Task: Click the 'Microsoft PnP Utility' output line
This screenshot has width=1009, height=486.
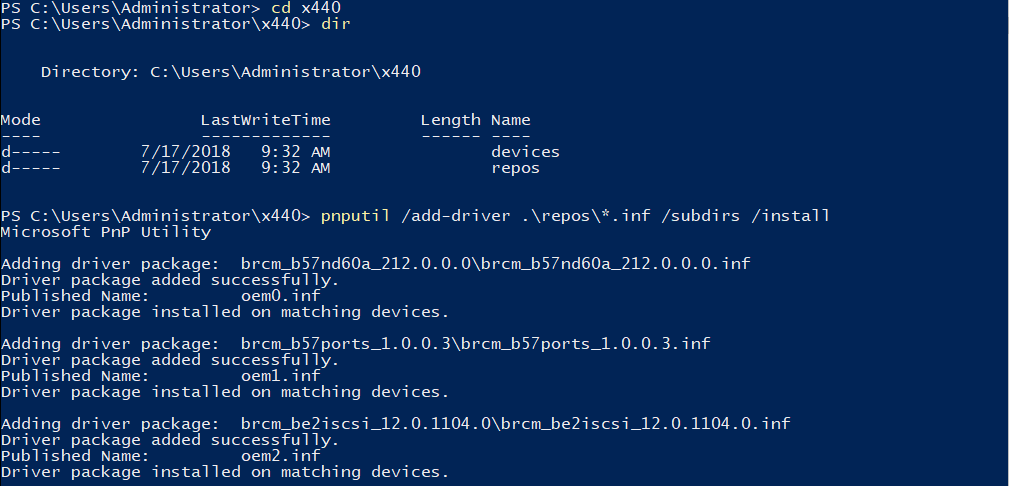Action: click(x=106, y=232)
